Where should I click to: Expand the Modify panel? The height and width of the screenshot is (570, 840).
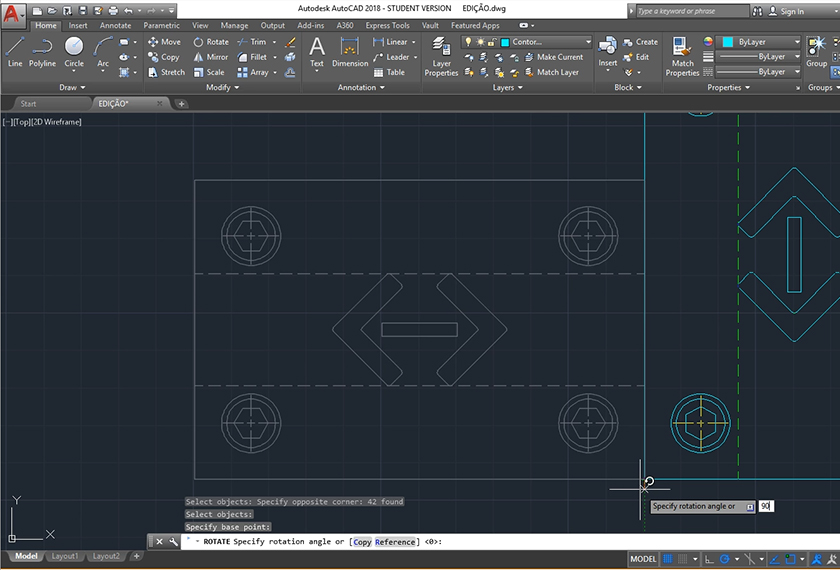coord(222,87)
